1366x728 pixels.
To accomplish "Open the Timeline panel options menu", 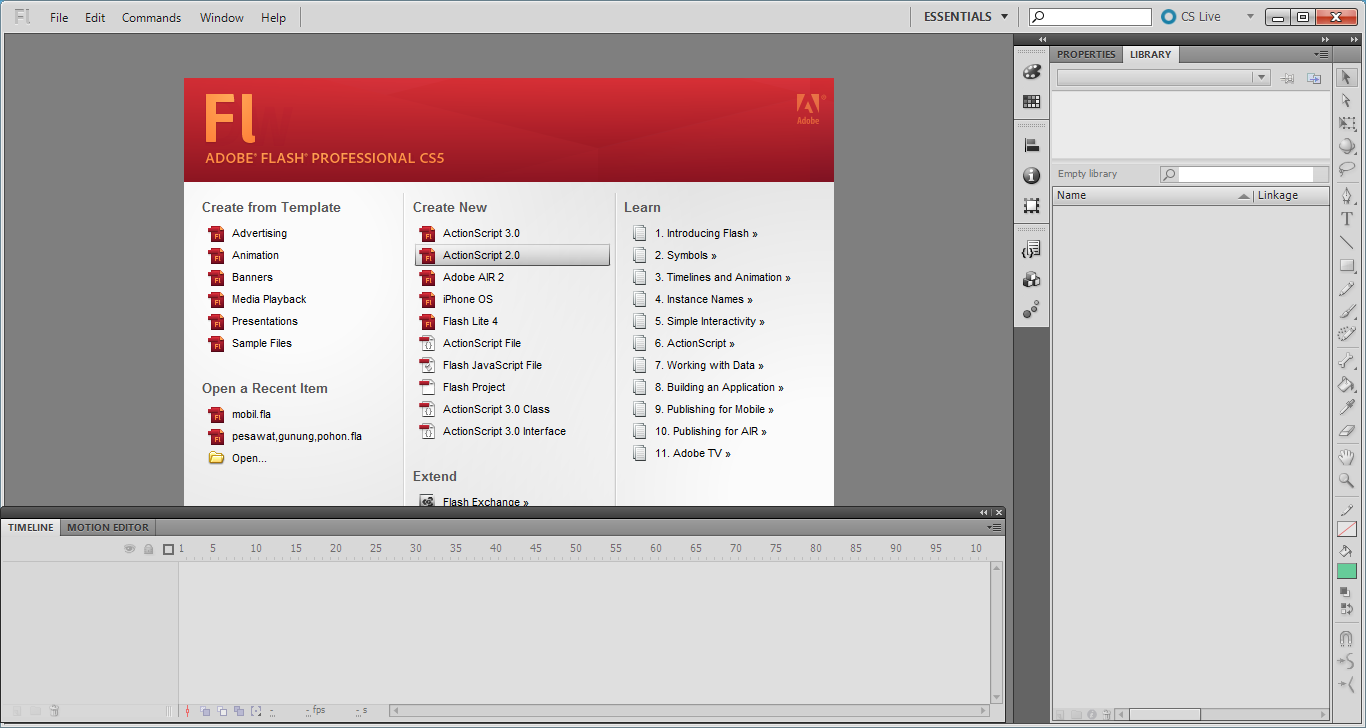I will 994,527.
